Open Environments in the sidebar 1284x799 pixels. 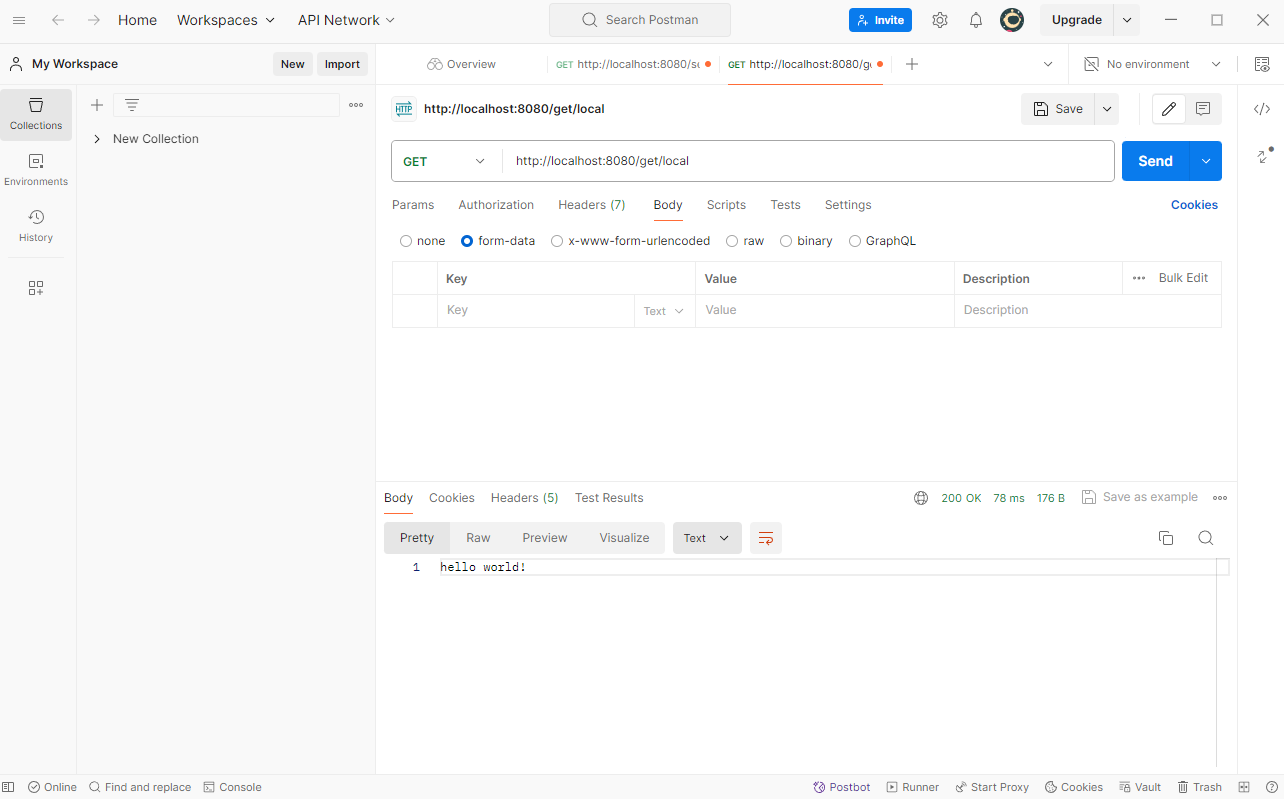click(x=36, y=170)
